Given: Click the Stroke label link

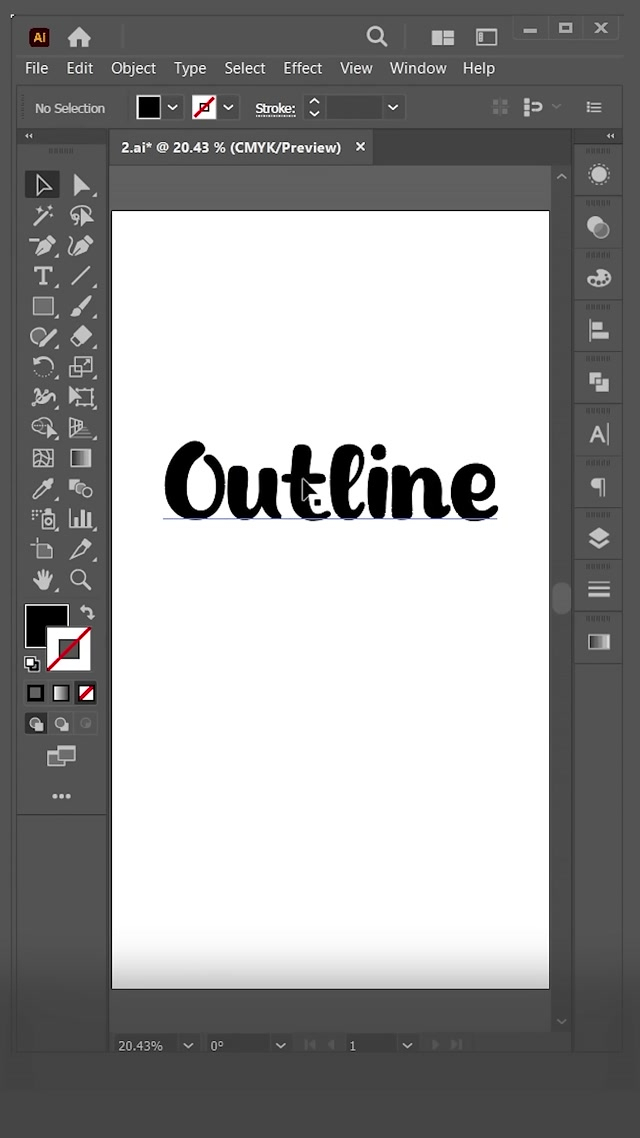Looking at the screenshot, I should [274, 109].
